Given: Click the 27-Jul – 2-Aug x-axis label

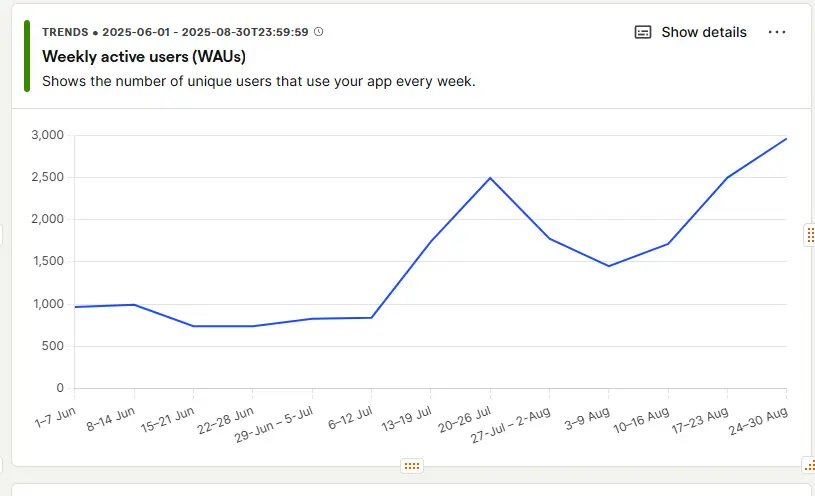Looking at the screenshot, I should pyautogui.click(x=510, y=425).
